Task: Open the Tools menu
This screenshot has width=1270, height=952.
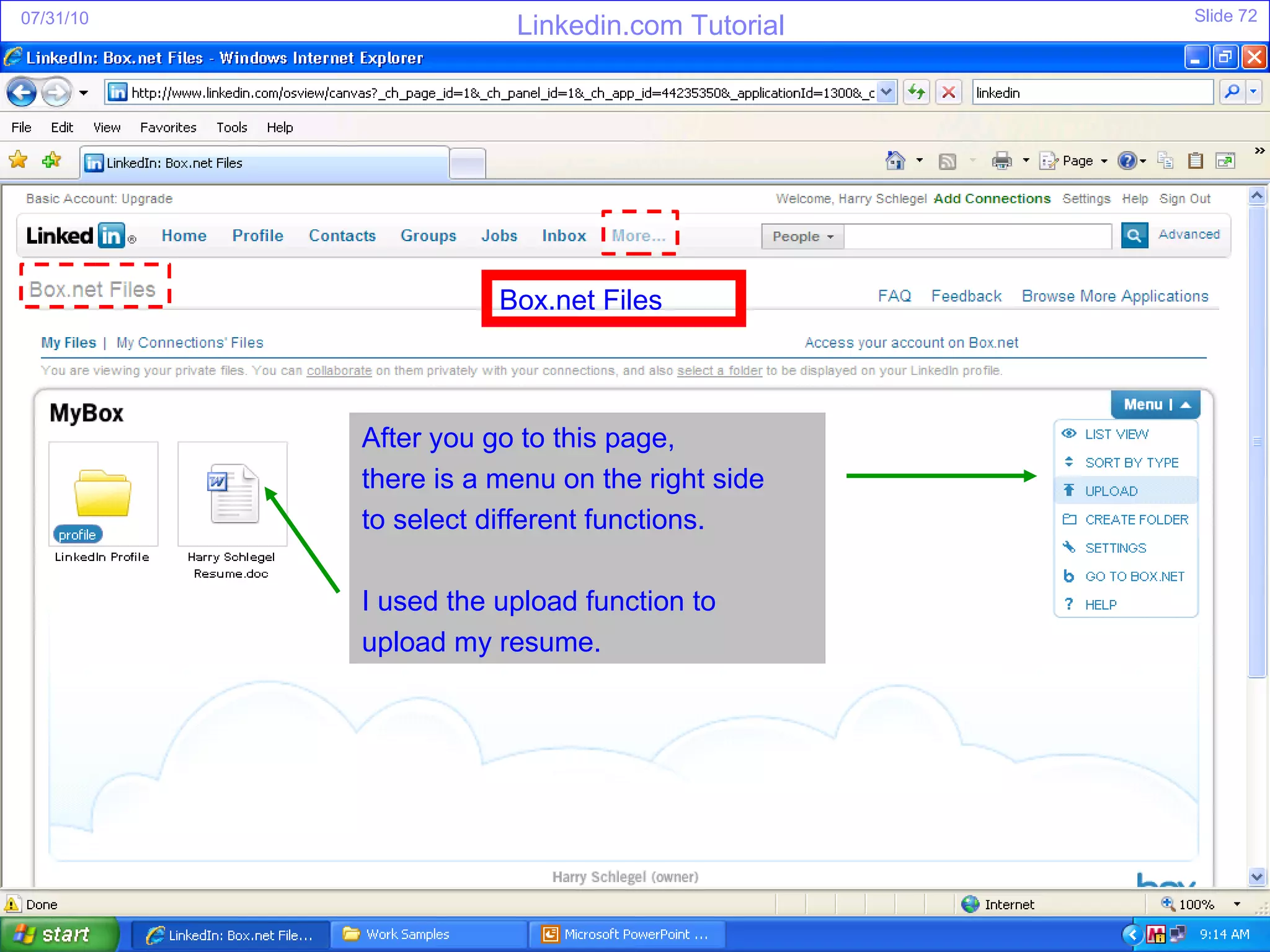Action: (x=232, y=127)
